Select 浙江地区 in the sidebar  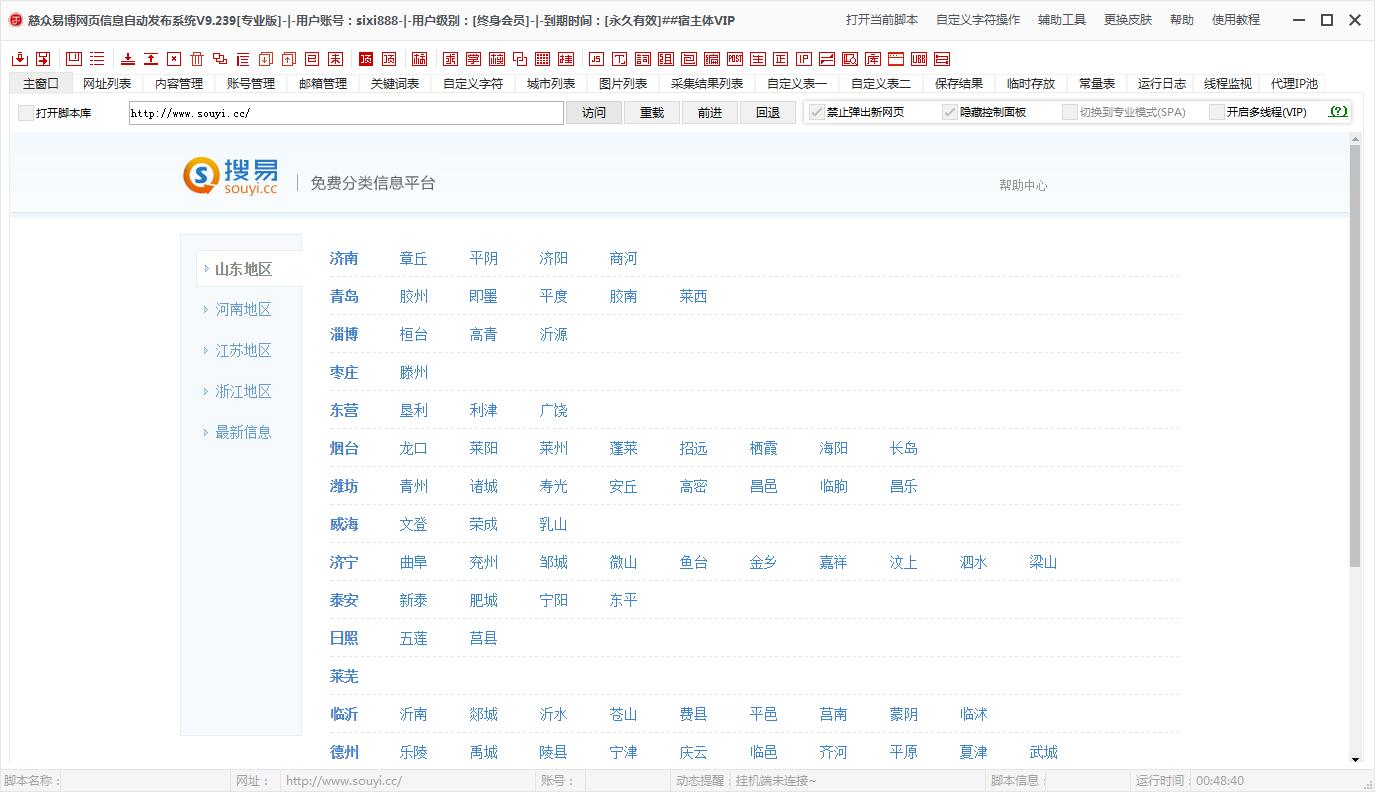243,392
